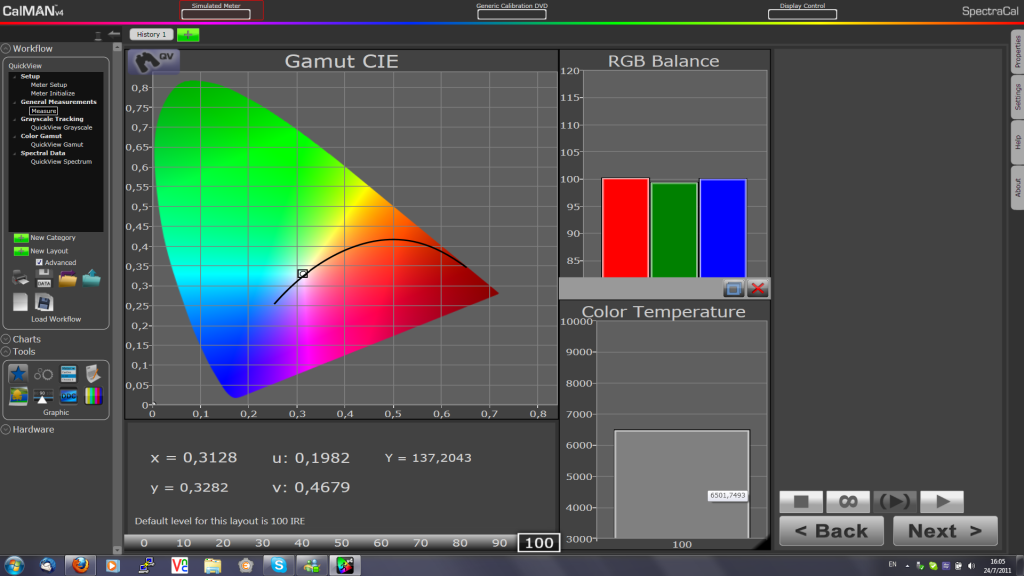Expand the Charts section

[6, 339]
